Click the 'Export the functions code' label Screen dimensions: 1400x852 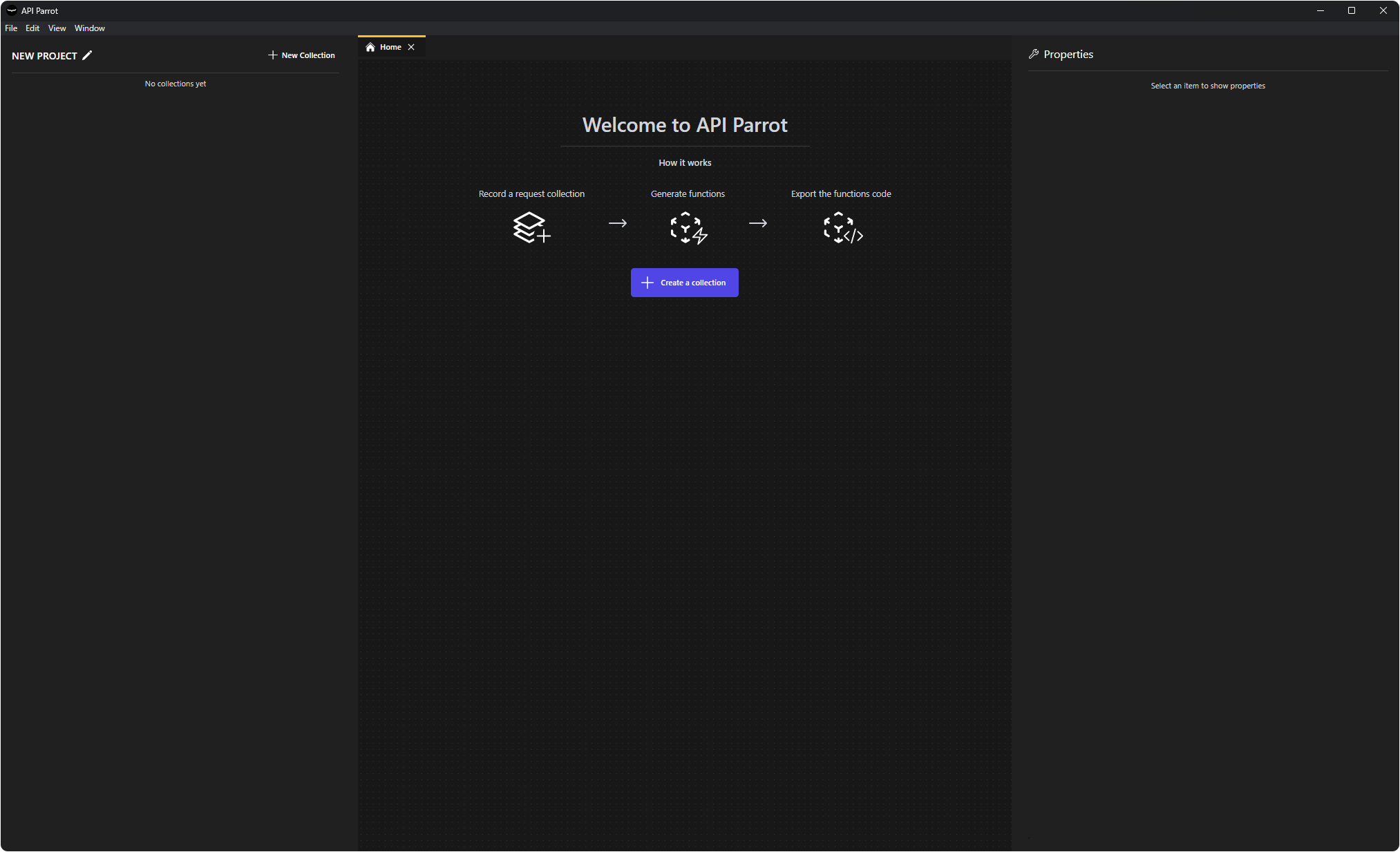(x=841, y=194)
